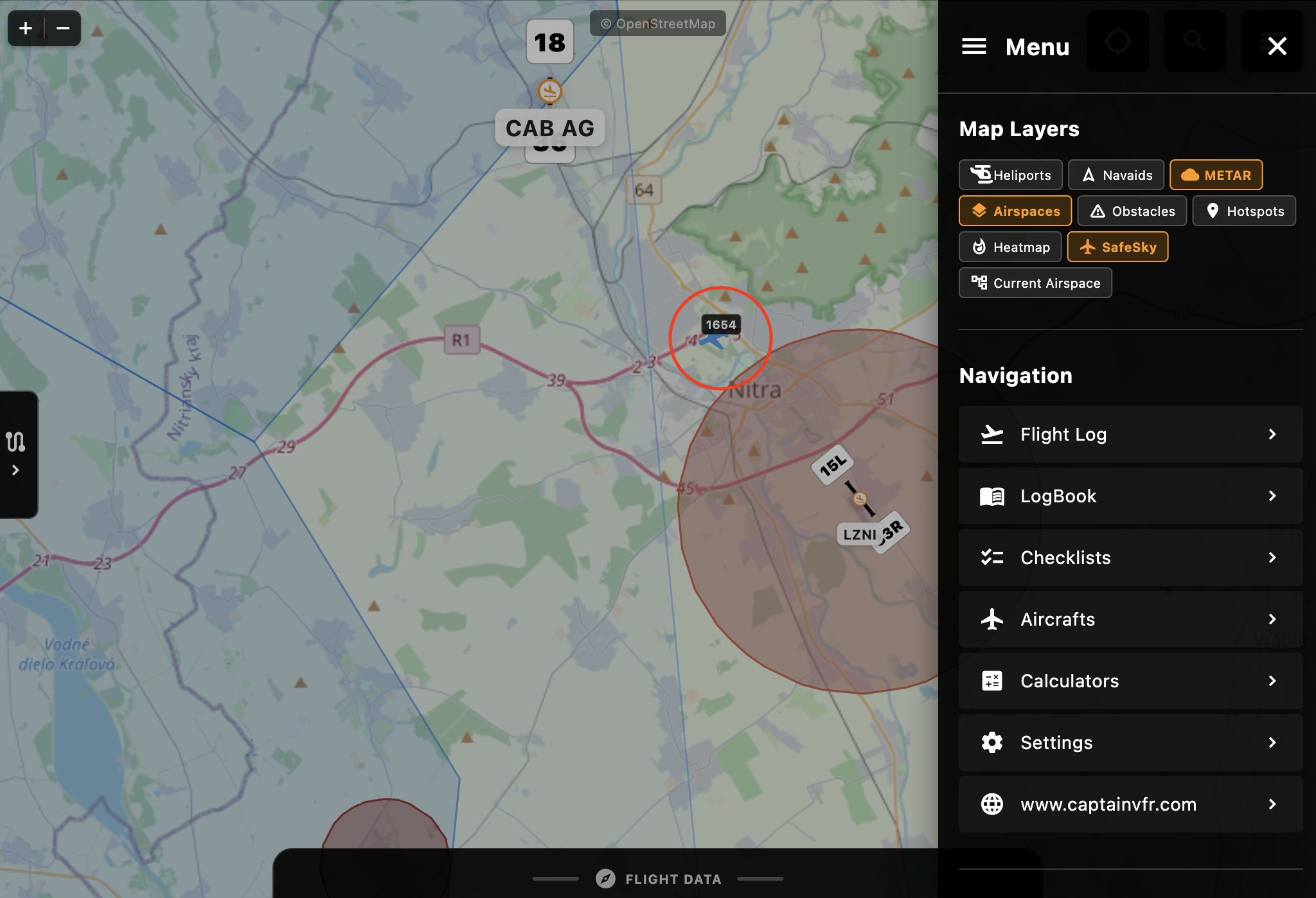Click the compass icon next to Flight Data

tap(605, 878)
